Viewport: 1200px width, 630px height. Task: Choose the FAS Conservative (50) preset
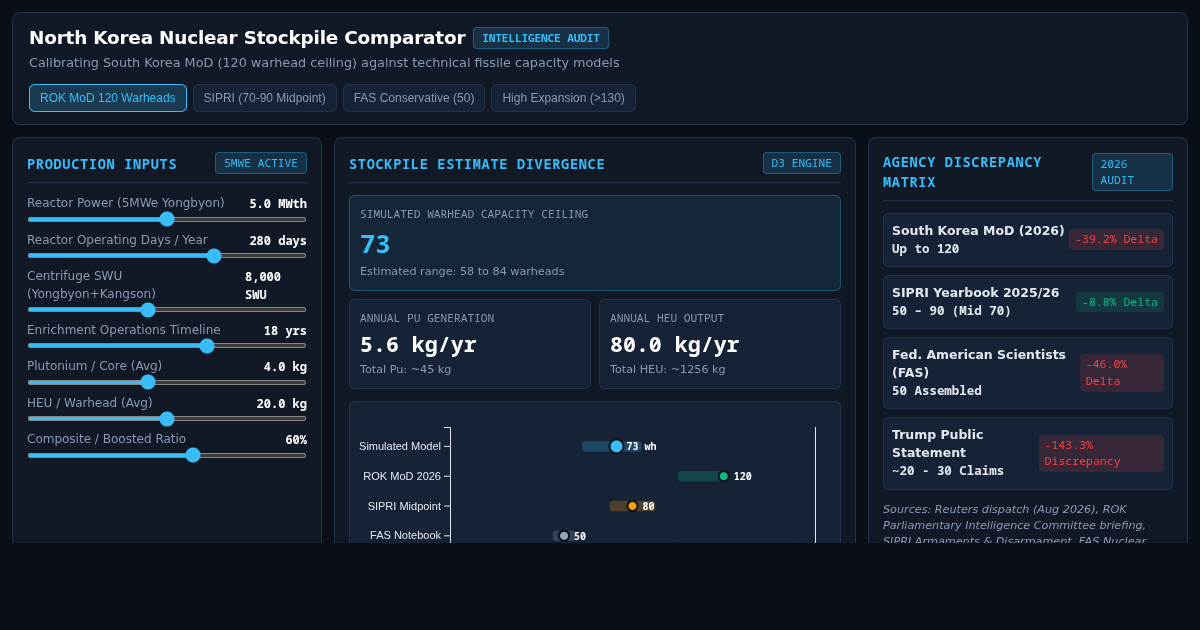coord(414,98)
